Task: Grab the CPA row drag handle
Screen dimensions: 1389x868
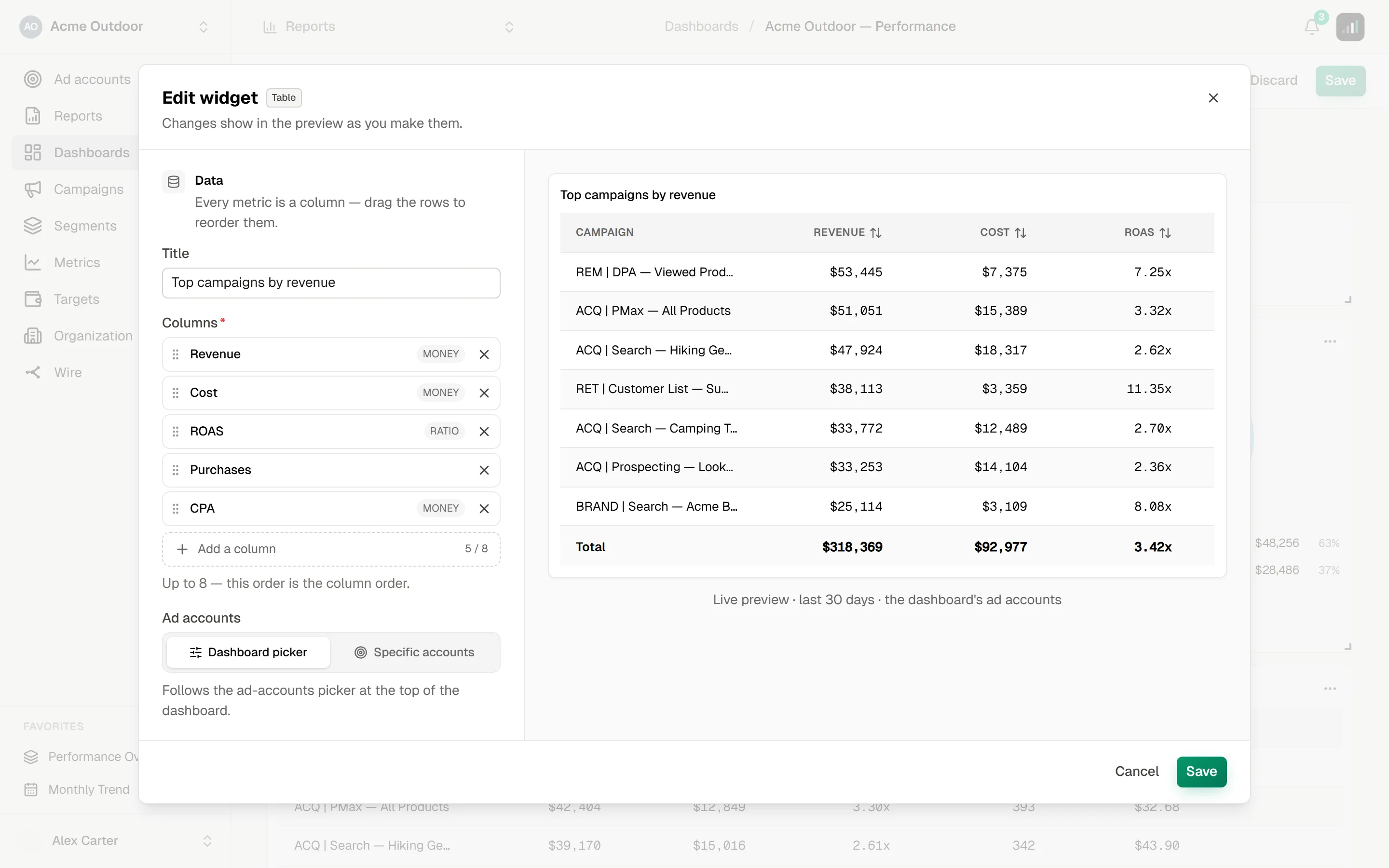Action: click(x=176, y=509)
